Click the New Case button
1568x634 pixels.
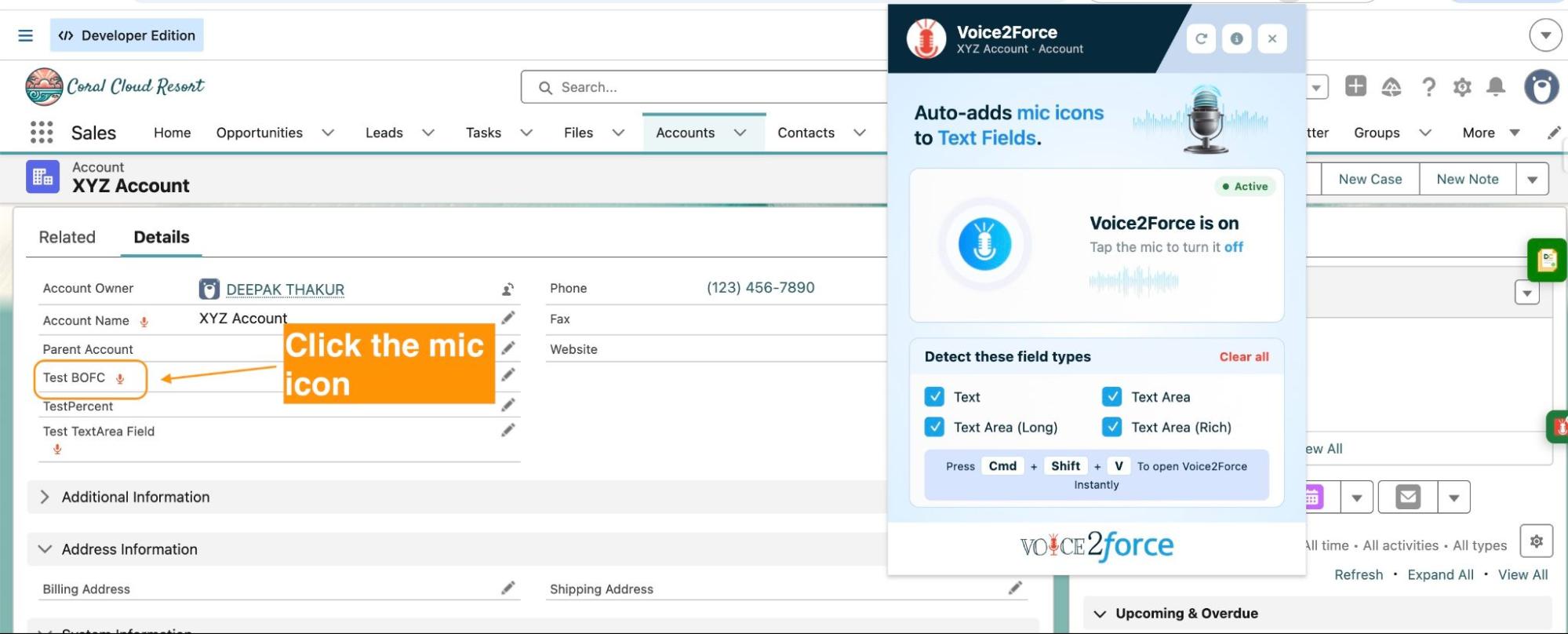pyautogui.click(x=1370, y=179)
